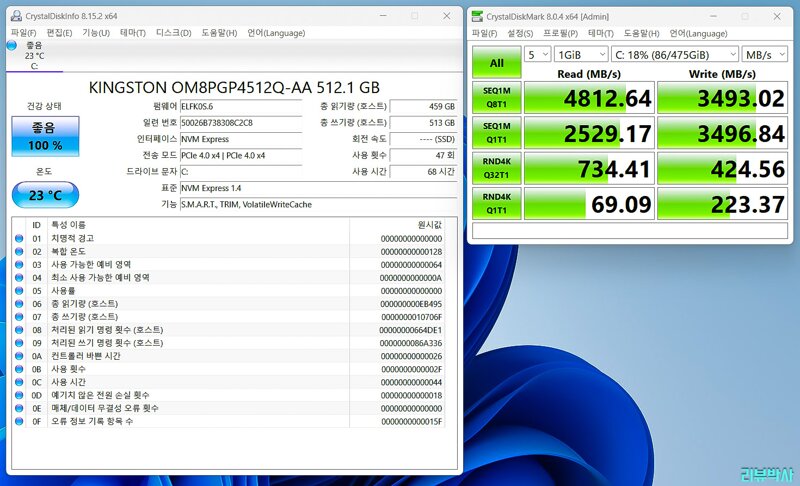Expand unit dropdown showing MB/s
Viewport: 800px width, 486px height.
[765, 54]
